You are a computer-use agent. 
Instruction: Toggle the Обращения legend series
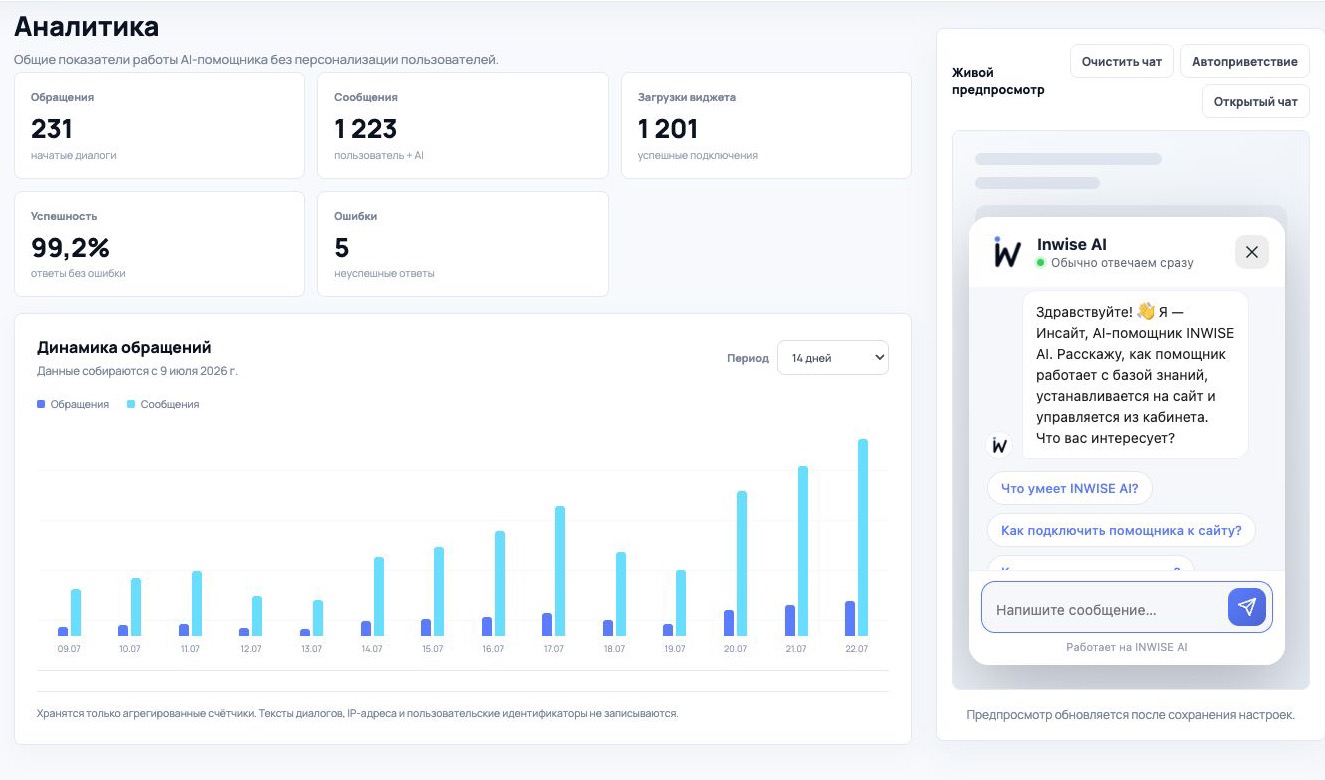pyautogui.click(x=73, y=404)
